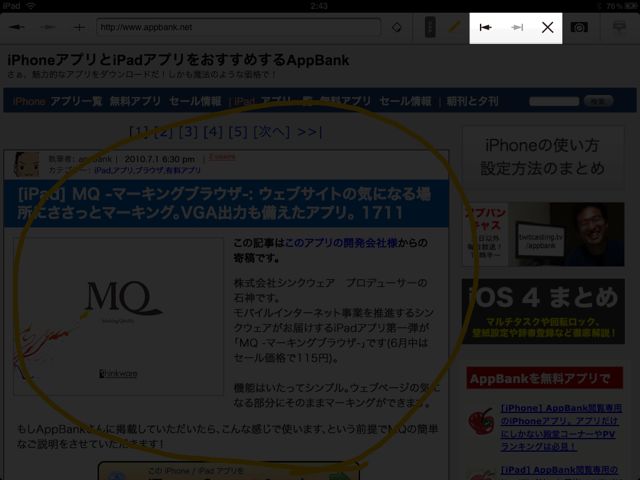
Task: Undo the last marking stroke
Action: [x=485, y=27]
